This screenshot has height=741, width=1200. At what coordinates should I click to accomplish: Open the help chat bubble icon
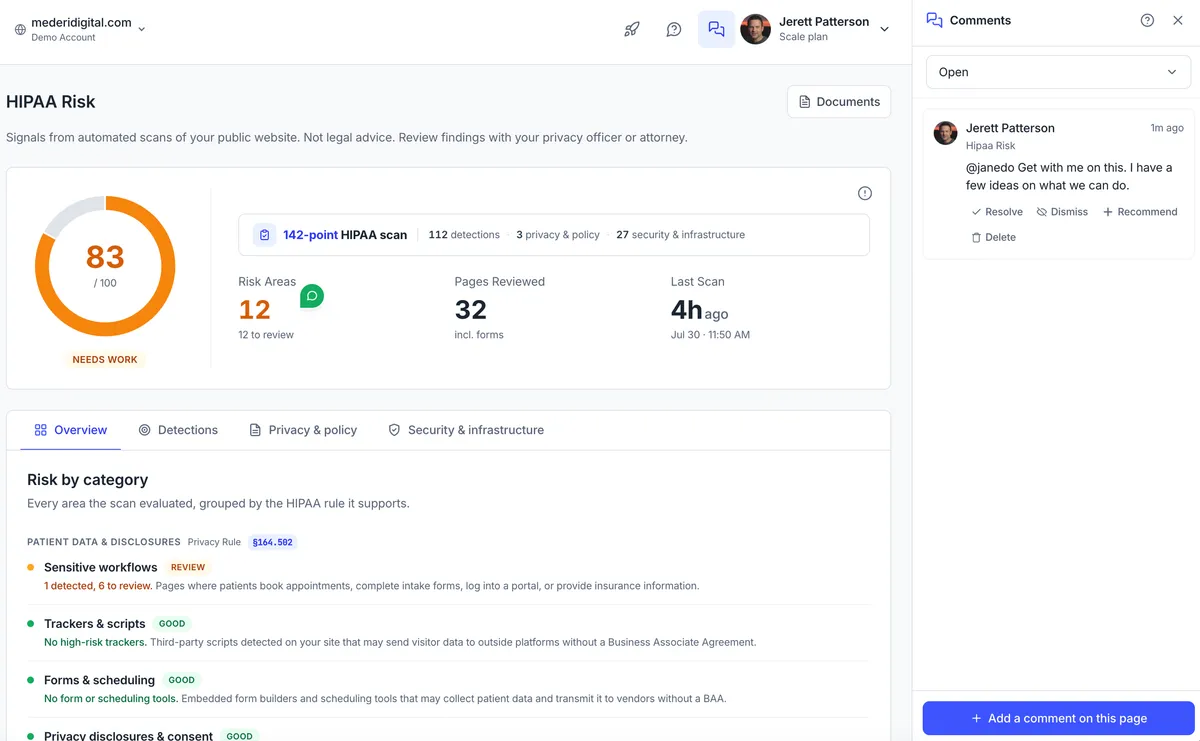tap(674, 29)
